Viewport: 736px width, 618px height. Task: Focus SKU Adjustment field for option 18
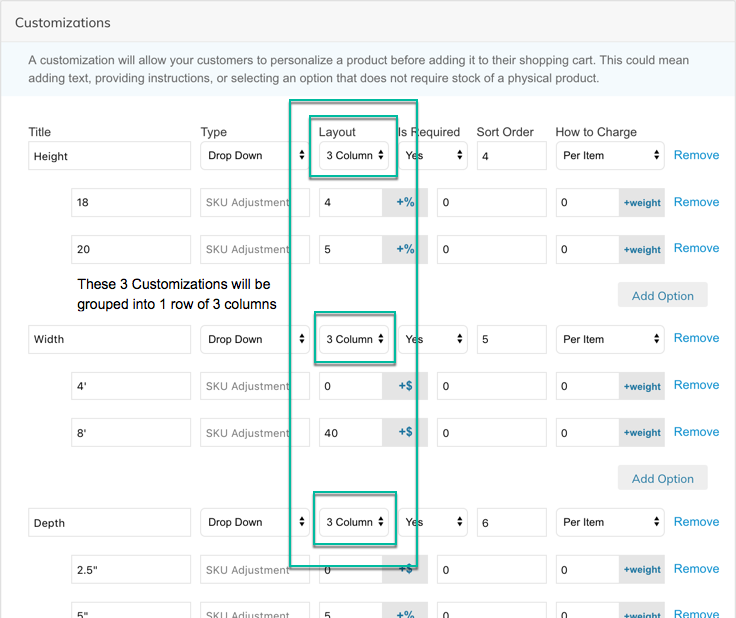tap(255, 203)
